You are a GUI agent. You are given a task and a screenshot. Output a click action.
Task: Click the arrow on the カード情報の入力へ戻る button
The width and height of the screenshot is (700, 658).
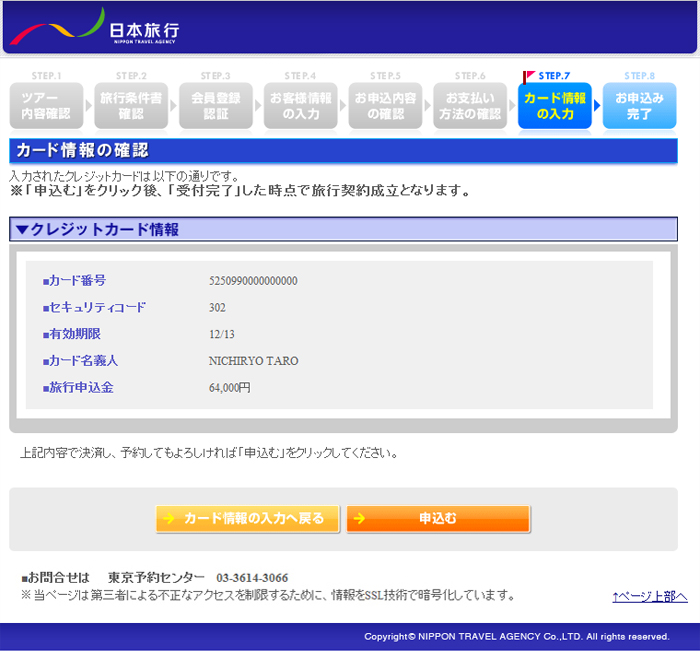click(170, 518)
